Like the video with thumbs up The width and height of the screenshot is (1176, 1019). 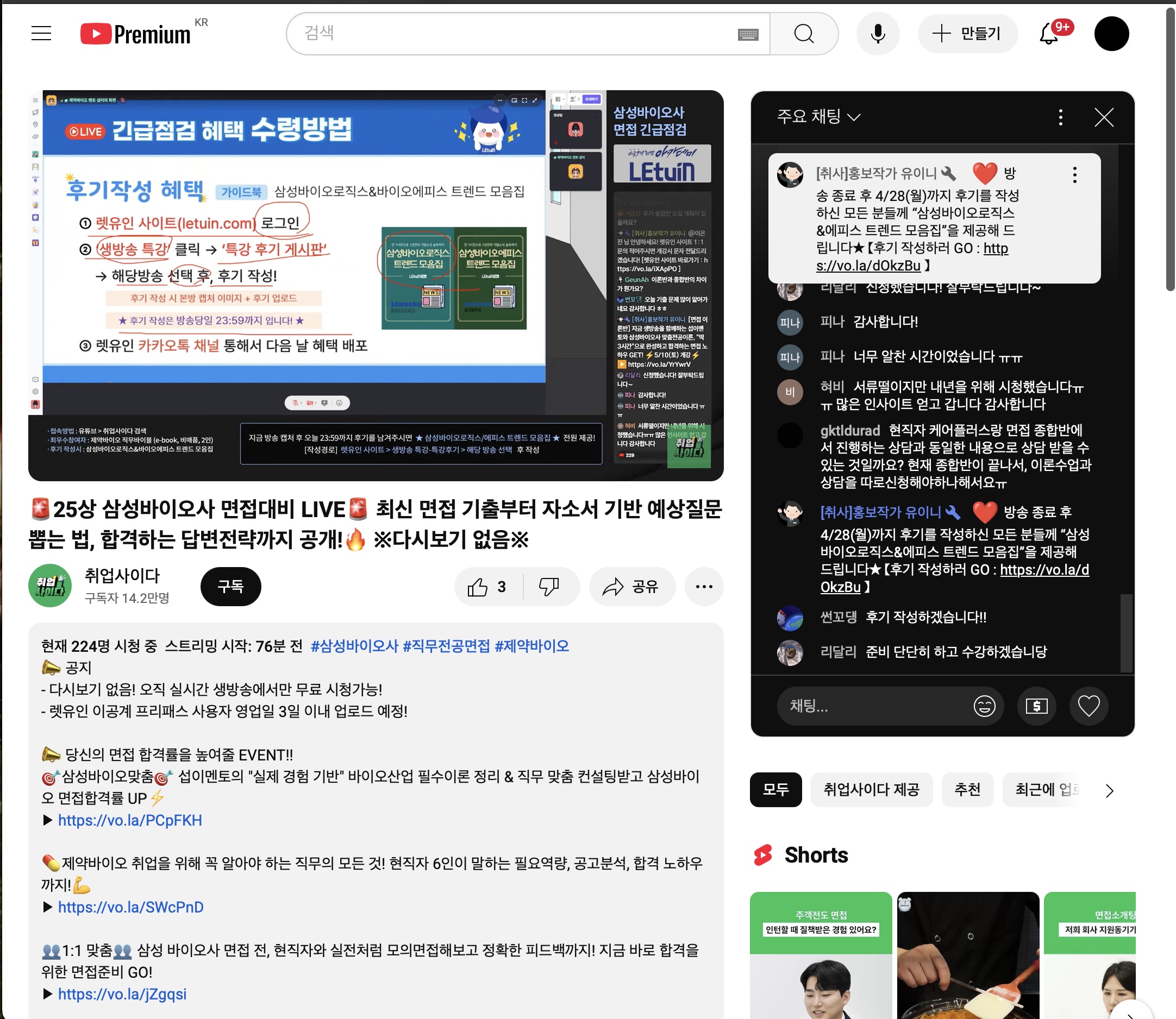[487, 587]
